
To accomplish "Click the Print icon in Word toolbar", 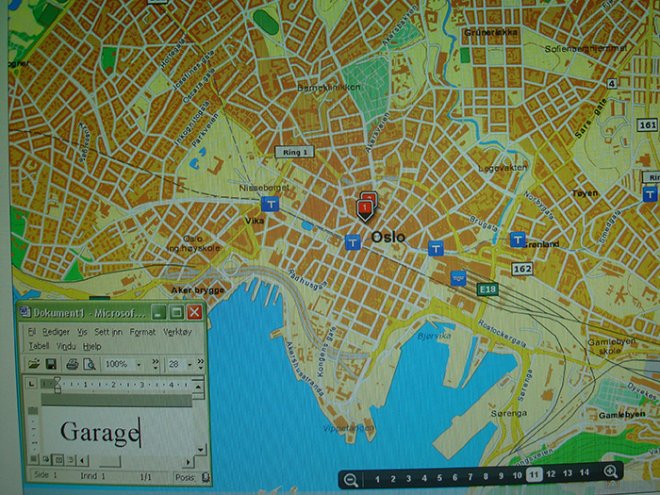I will coord(70,363).
